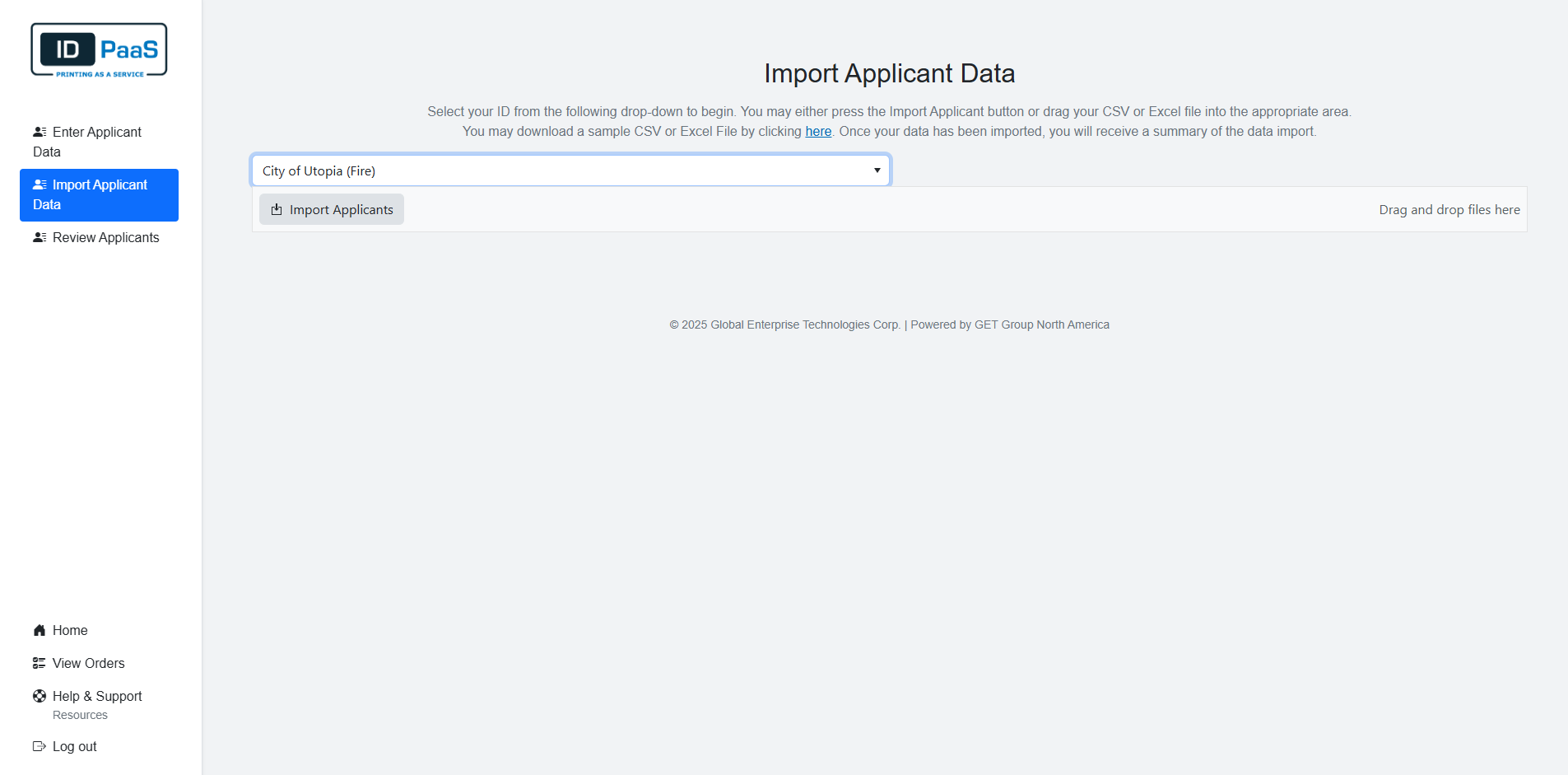
Task: Click the dropdown arrow next to City of Utopia
Action: [876, 170]
